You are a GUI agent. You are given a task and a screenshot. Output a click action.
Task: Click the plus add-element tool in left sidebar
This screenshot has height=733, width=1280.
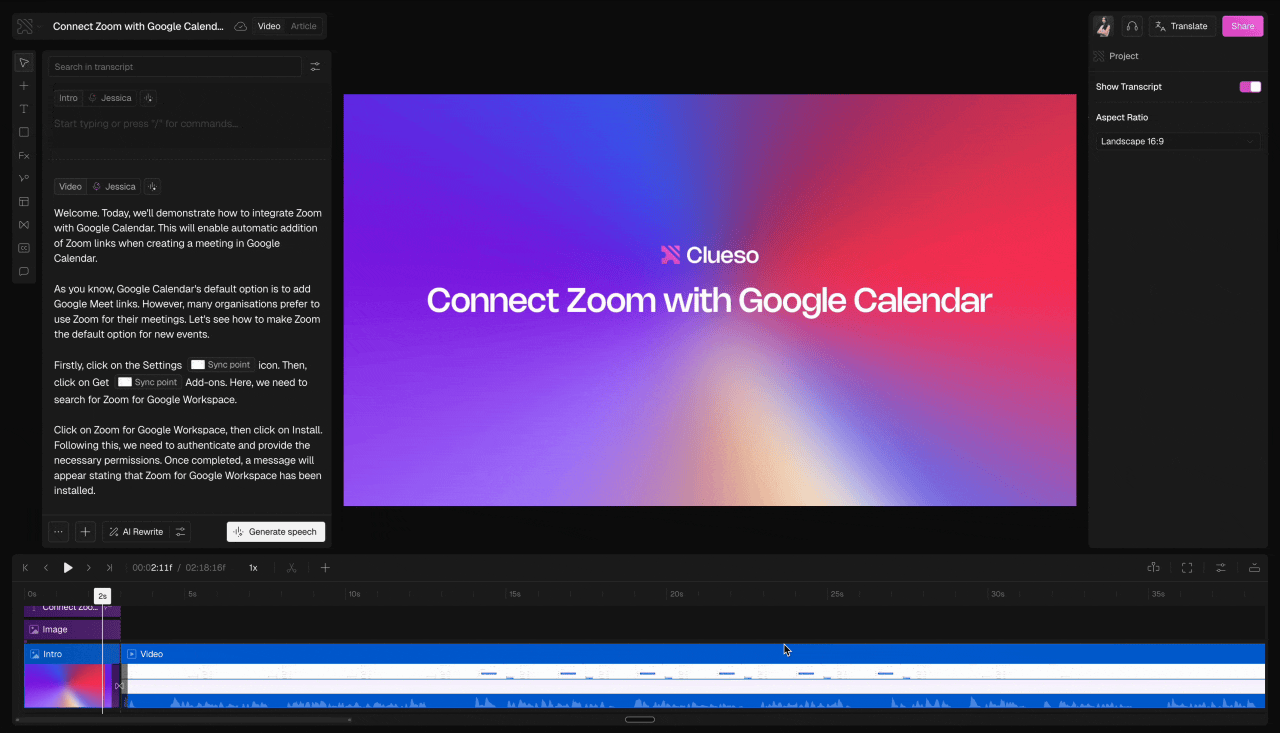(x=24, y=86)
